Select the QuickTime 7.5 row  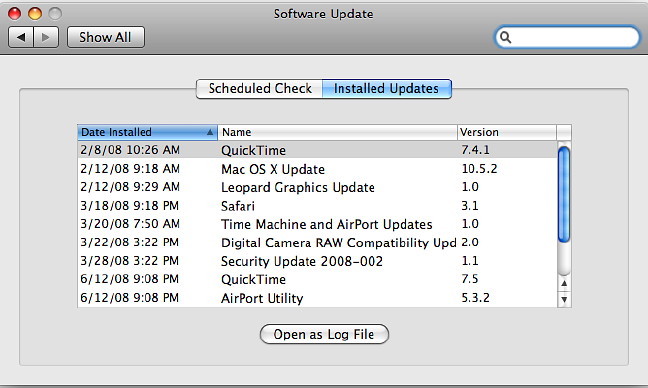tap(317, 279)
